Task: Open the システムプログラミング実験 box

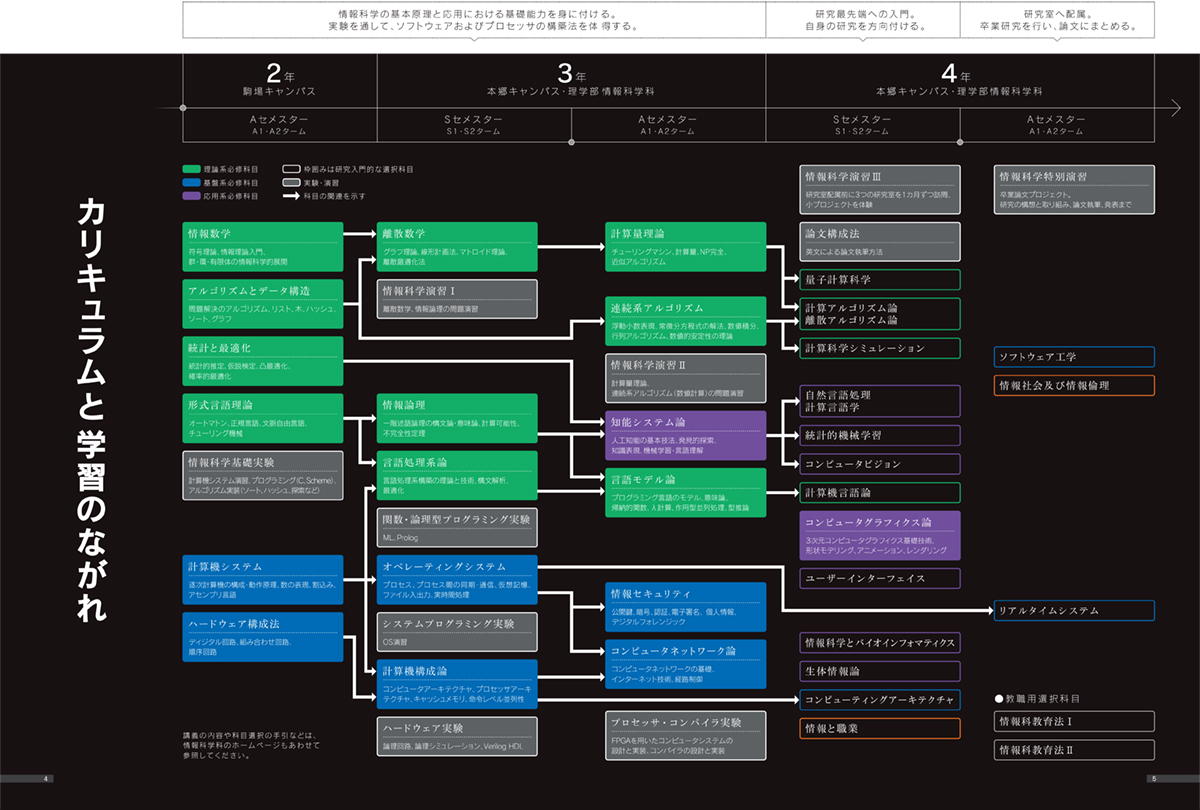Action: click(x=458, y=631)
